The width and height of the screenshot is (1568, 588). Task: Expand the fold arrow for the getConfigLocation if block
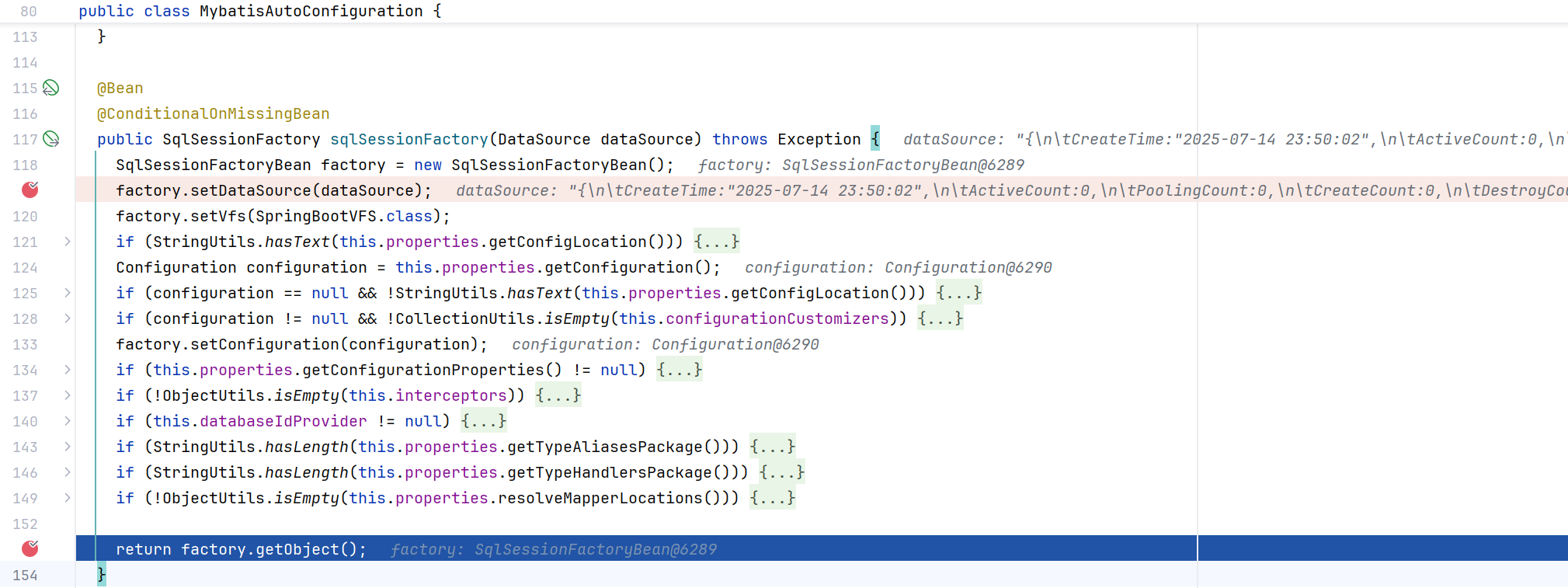68,242
